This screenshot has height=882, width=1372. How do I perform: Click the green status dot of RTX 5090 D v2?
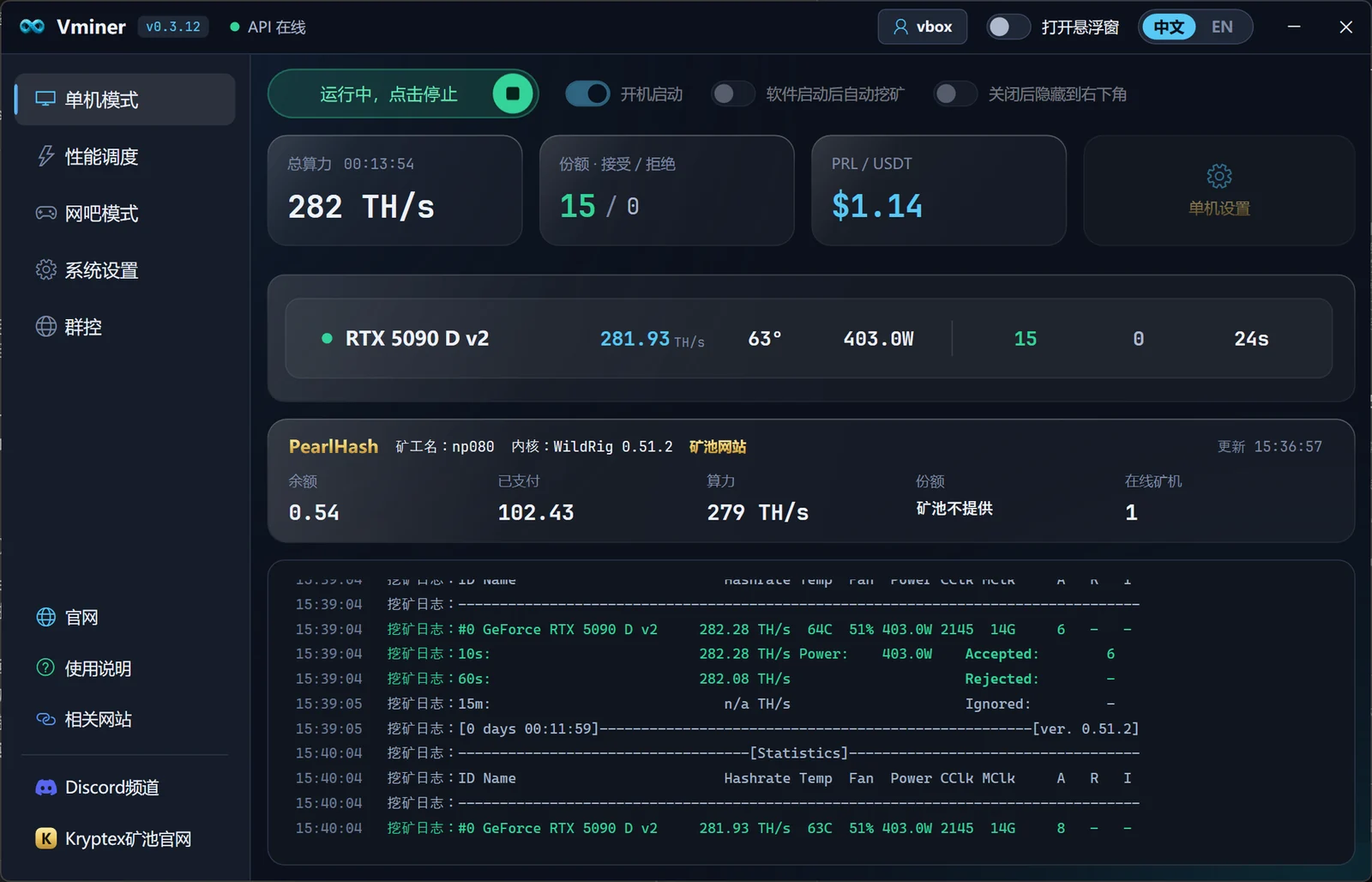(x=327, y=338)
